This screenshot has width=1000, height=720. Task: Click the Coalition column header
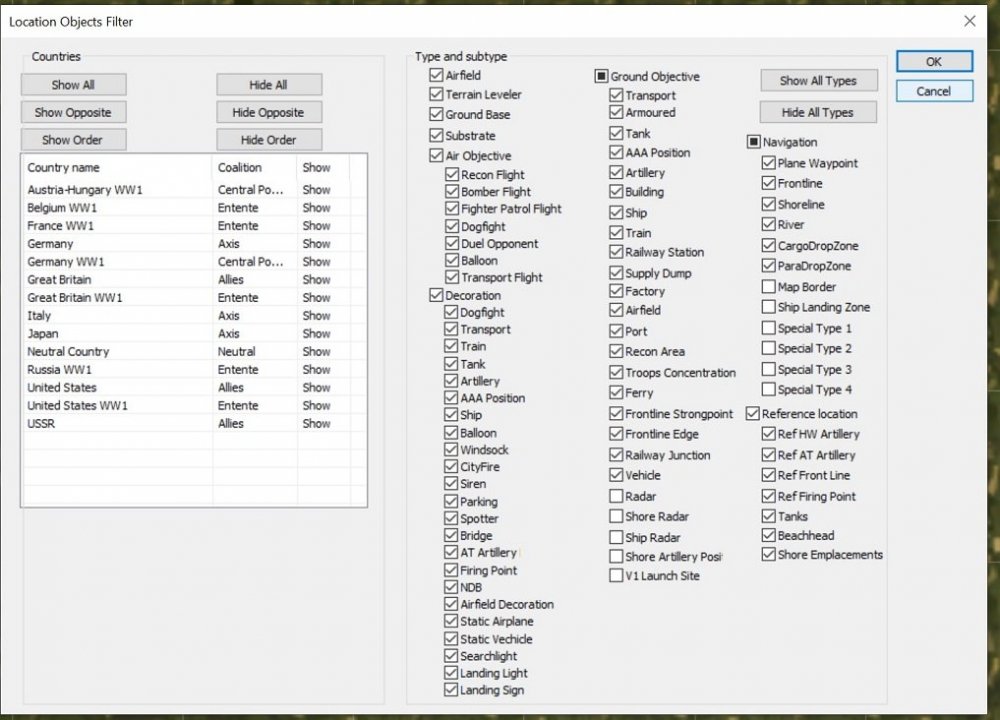coord(240,168)
